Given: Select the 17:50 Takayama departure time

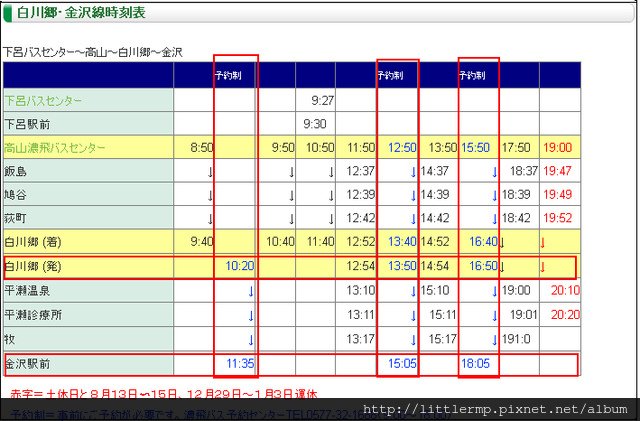Looking at the screenshot, I should (516, 147).
